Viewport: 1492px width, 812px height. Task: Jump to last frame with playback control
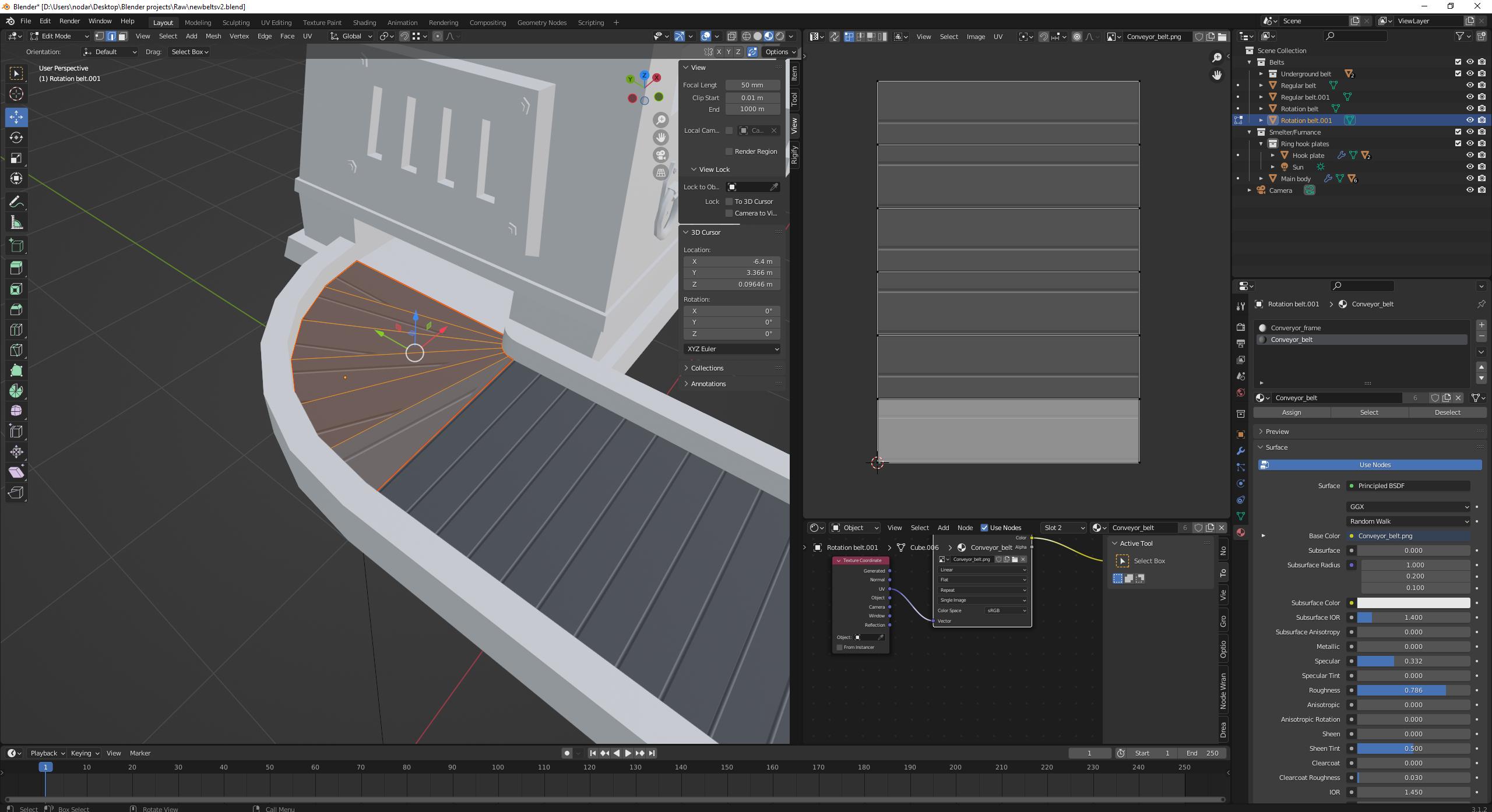(652, 753)
